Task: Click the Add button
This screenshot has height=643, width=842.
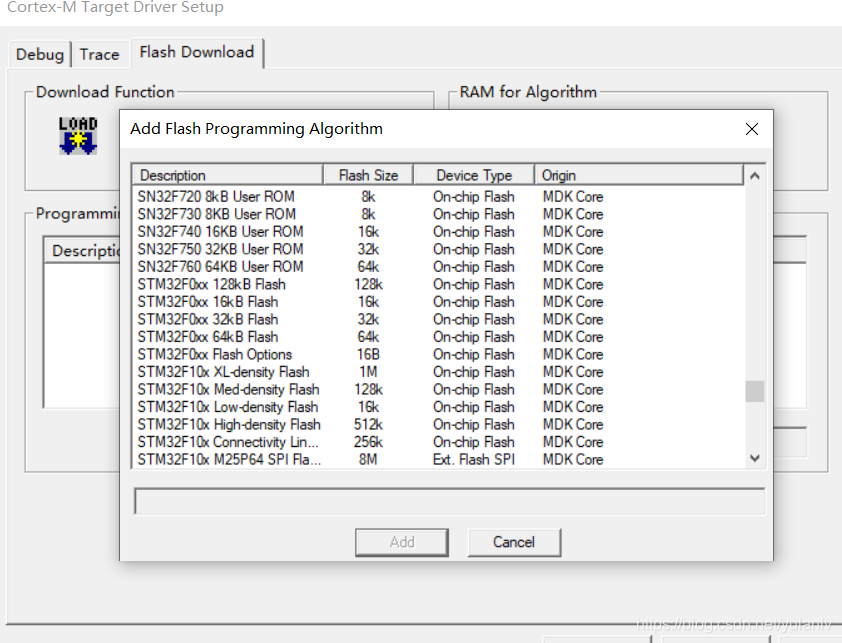Action: point(401,542)
